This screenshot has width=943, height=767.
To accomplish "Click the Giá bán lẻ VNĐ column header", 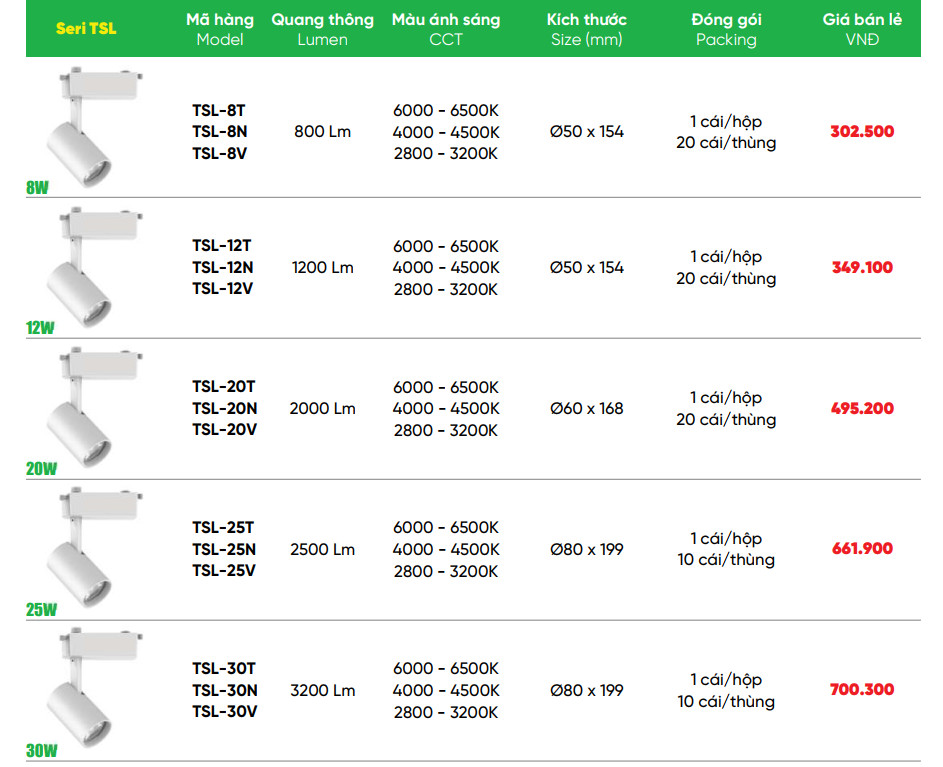I will [862, 29].
